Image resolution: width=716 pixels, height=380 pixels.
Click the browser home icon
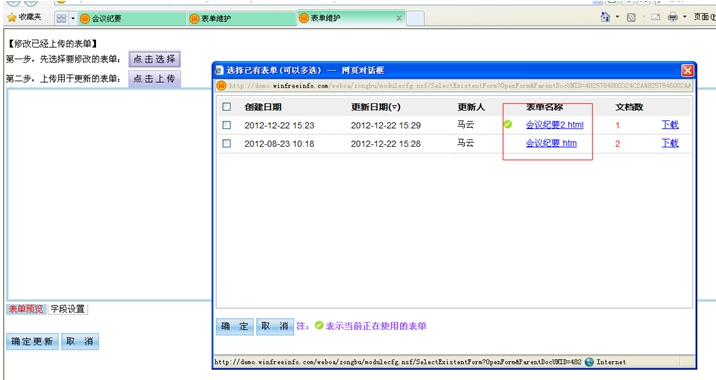(605, 17)
